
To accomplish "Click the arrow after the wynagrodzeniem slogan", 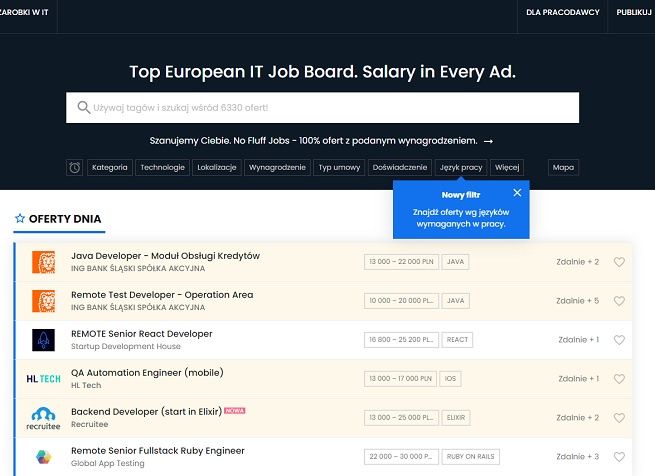I will tap(488, 142).
